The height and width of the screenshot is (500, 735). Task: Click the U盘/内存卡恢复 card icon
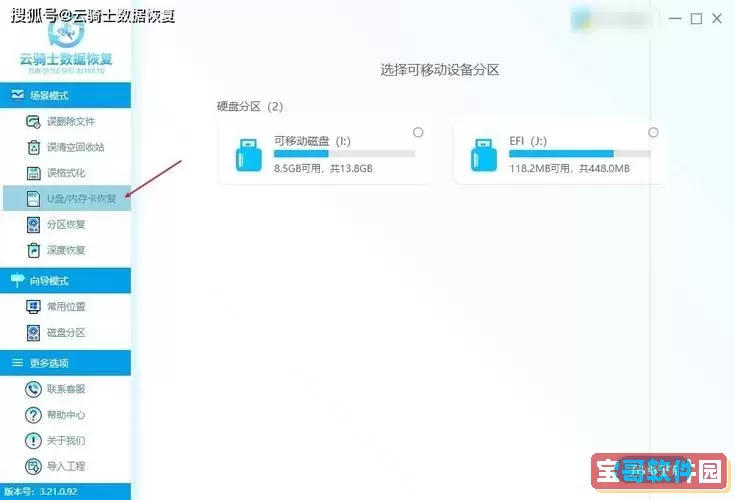click(x=33, y=199)
